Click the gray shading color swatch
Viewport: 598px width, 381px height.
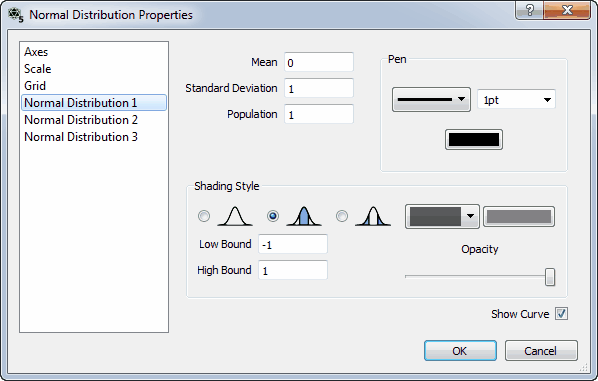519,217
